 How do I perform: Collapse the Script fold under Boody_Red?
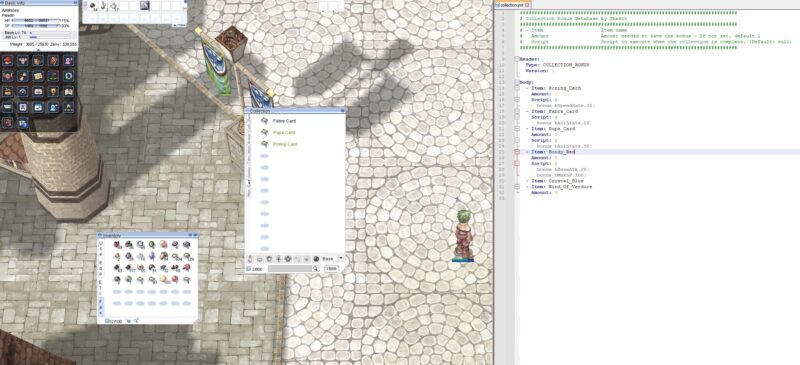516,163
